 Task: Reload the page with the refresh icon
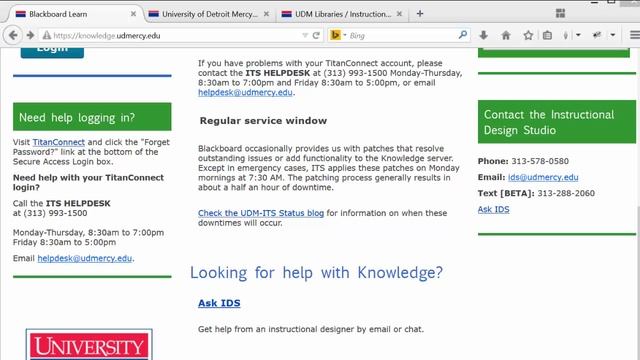[316, 36]
